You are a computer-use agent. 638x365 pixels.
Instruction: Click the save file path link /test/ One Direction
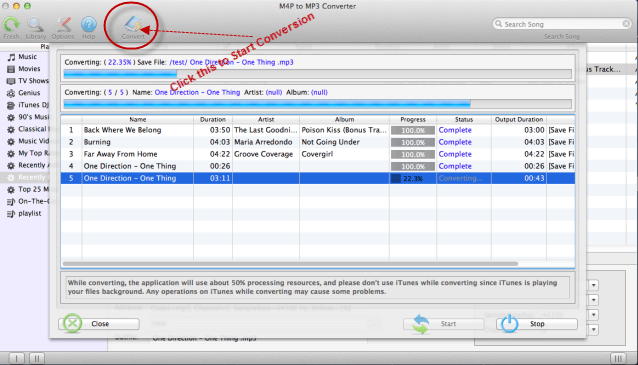tap(232, 62)
